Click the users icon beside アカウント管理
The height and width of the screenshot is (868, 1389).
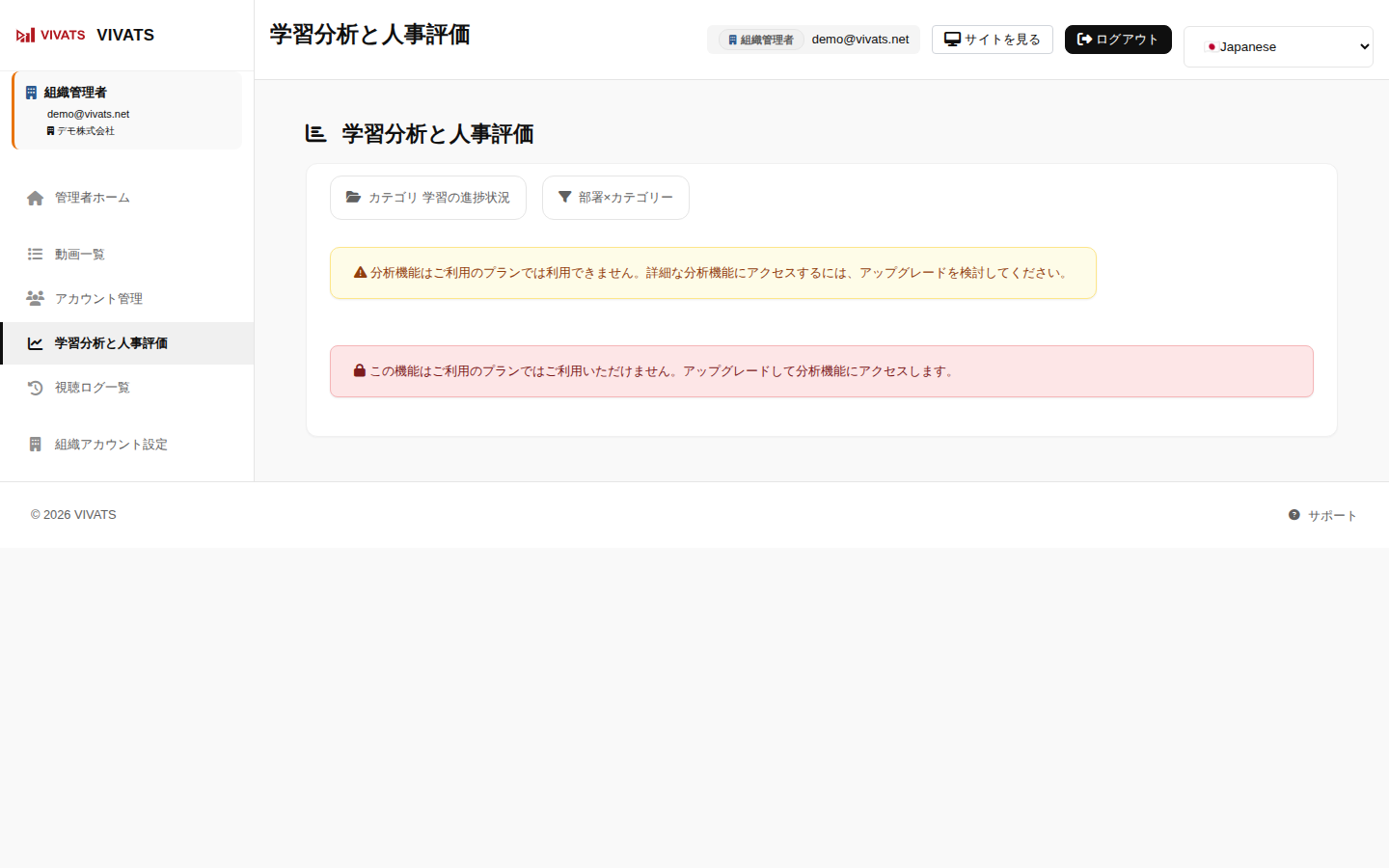point(35,298)
